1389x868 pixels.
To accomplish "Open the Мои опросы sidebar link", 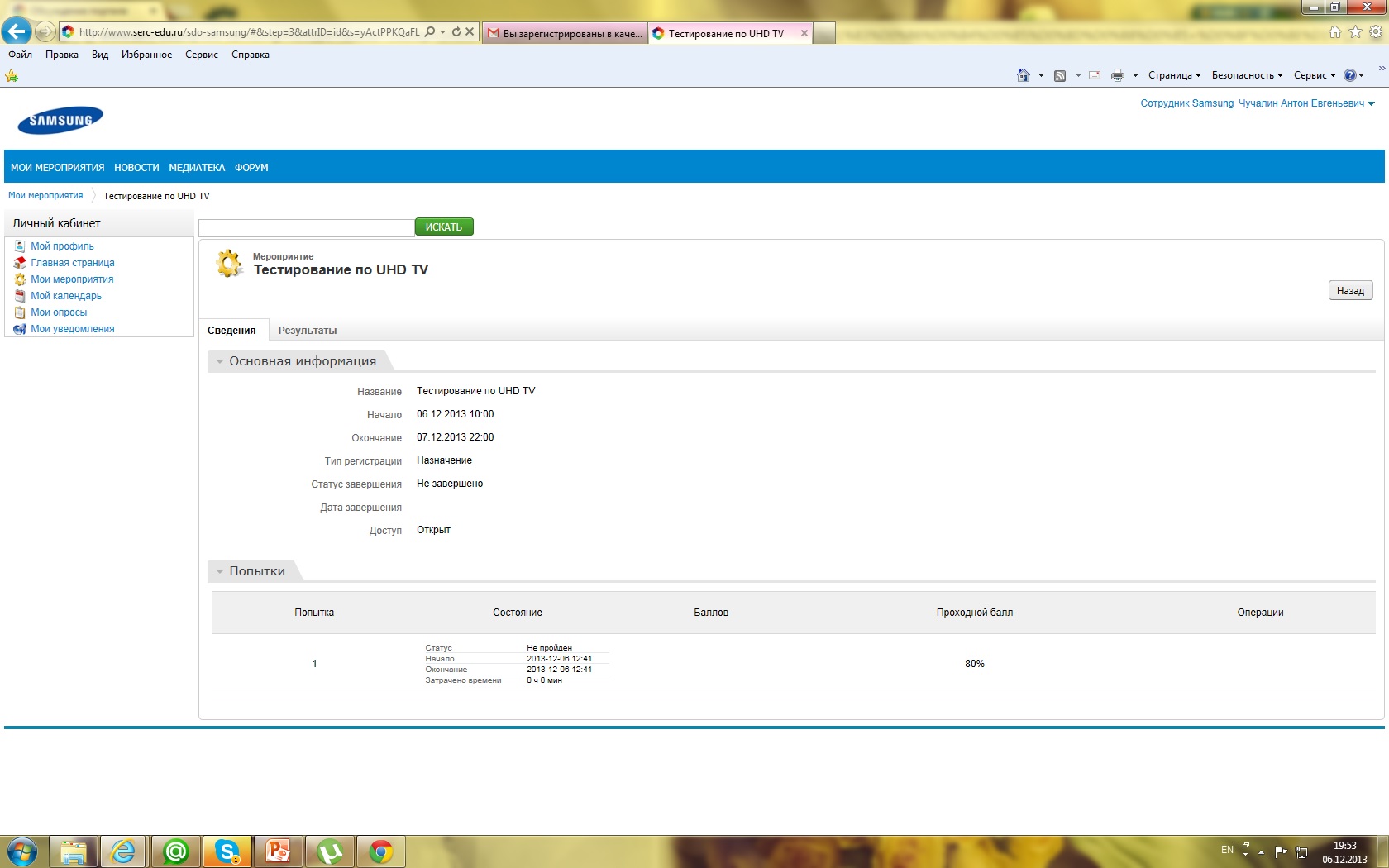I will pos(59,312).
